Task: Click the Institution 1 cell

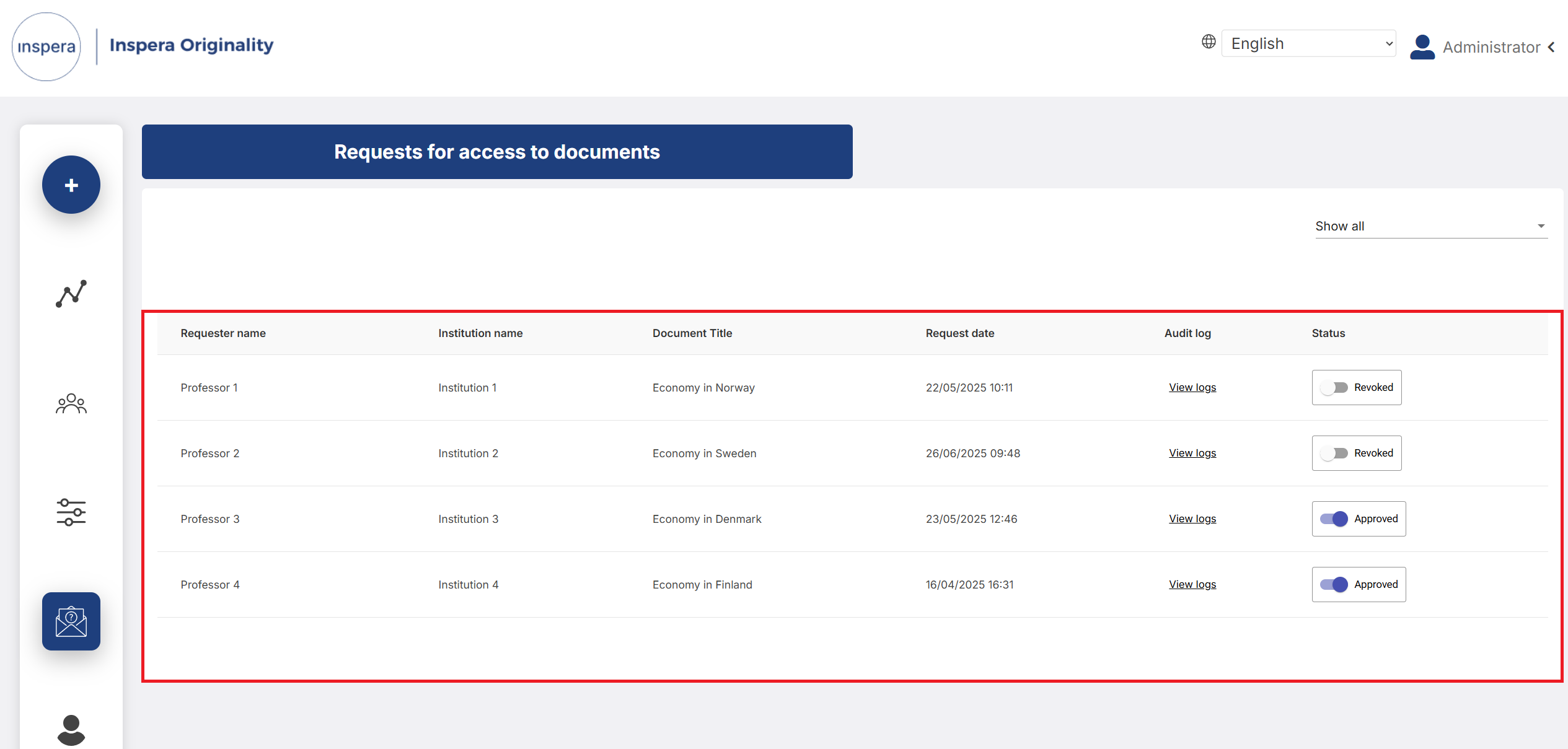Action: 467,388
